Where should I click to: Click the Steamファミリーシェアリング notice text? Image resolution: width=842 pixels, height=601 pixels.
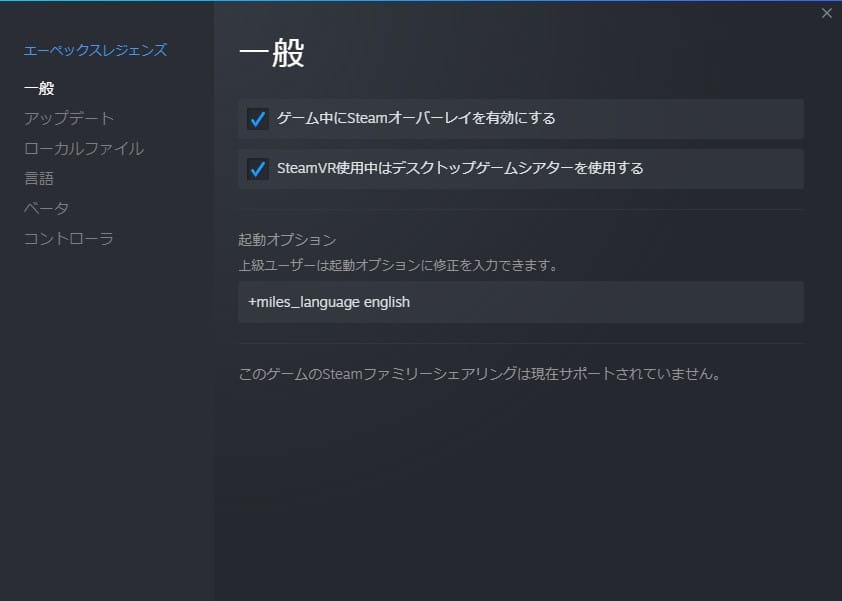point(479,375)
